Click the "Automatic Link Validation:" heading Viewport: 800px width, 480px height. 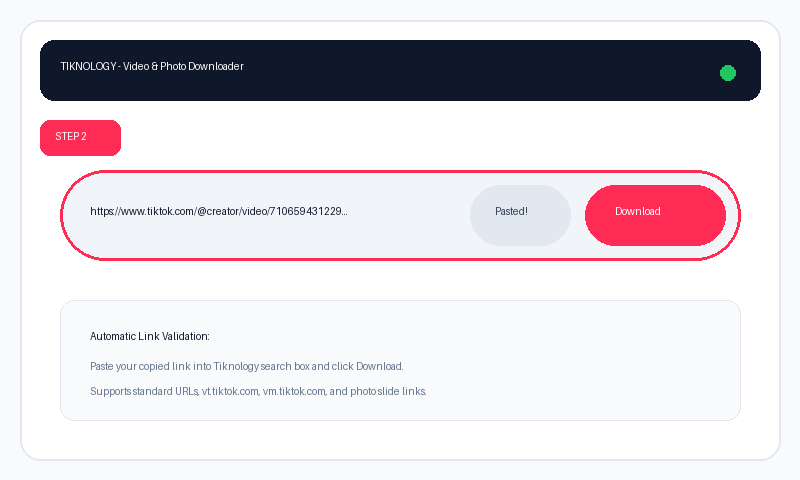(149, 336)
